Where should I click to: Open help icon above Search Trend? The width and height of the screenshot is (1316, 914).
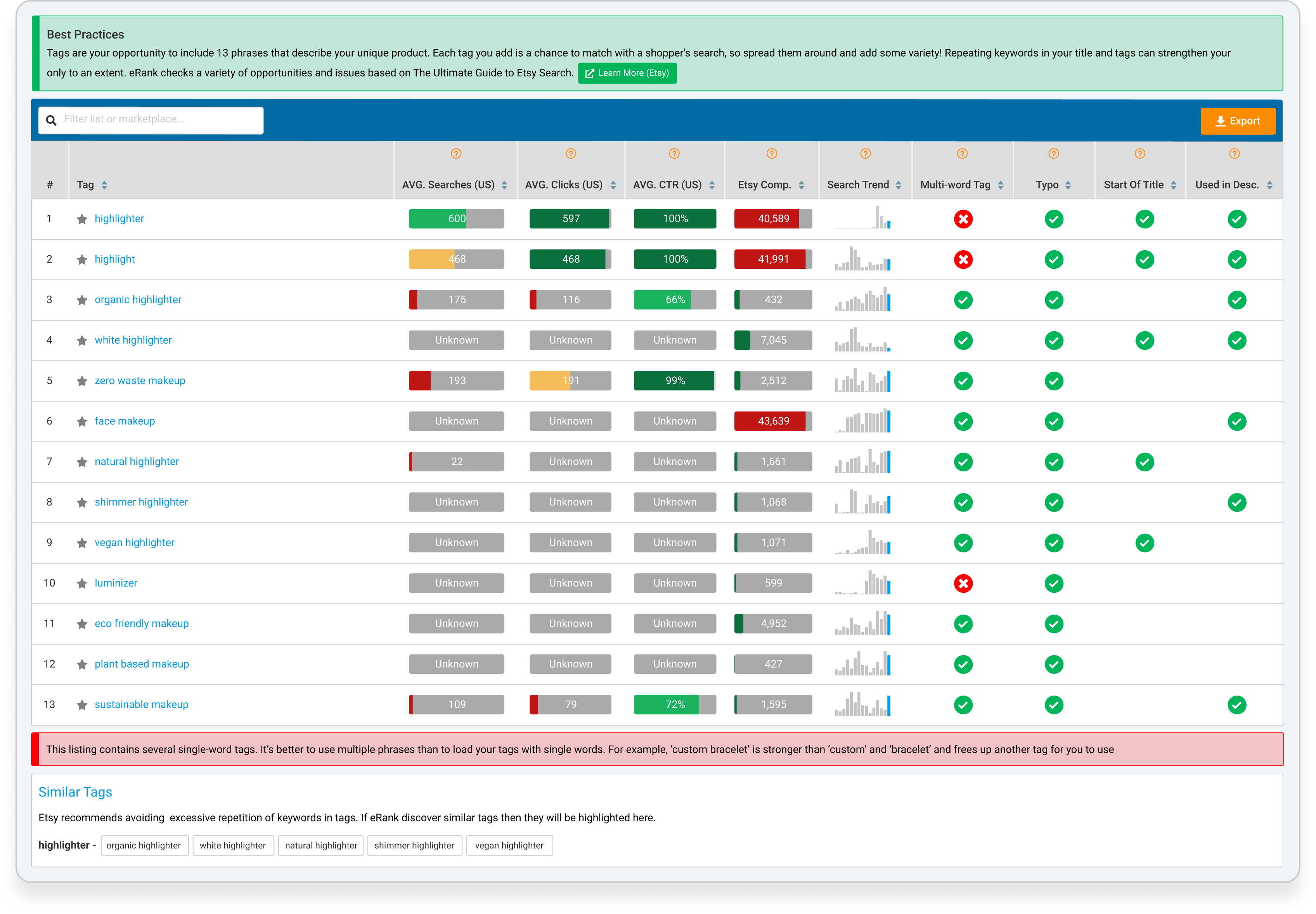click(865, 154)
